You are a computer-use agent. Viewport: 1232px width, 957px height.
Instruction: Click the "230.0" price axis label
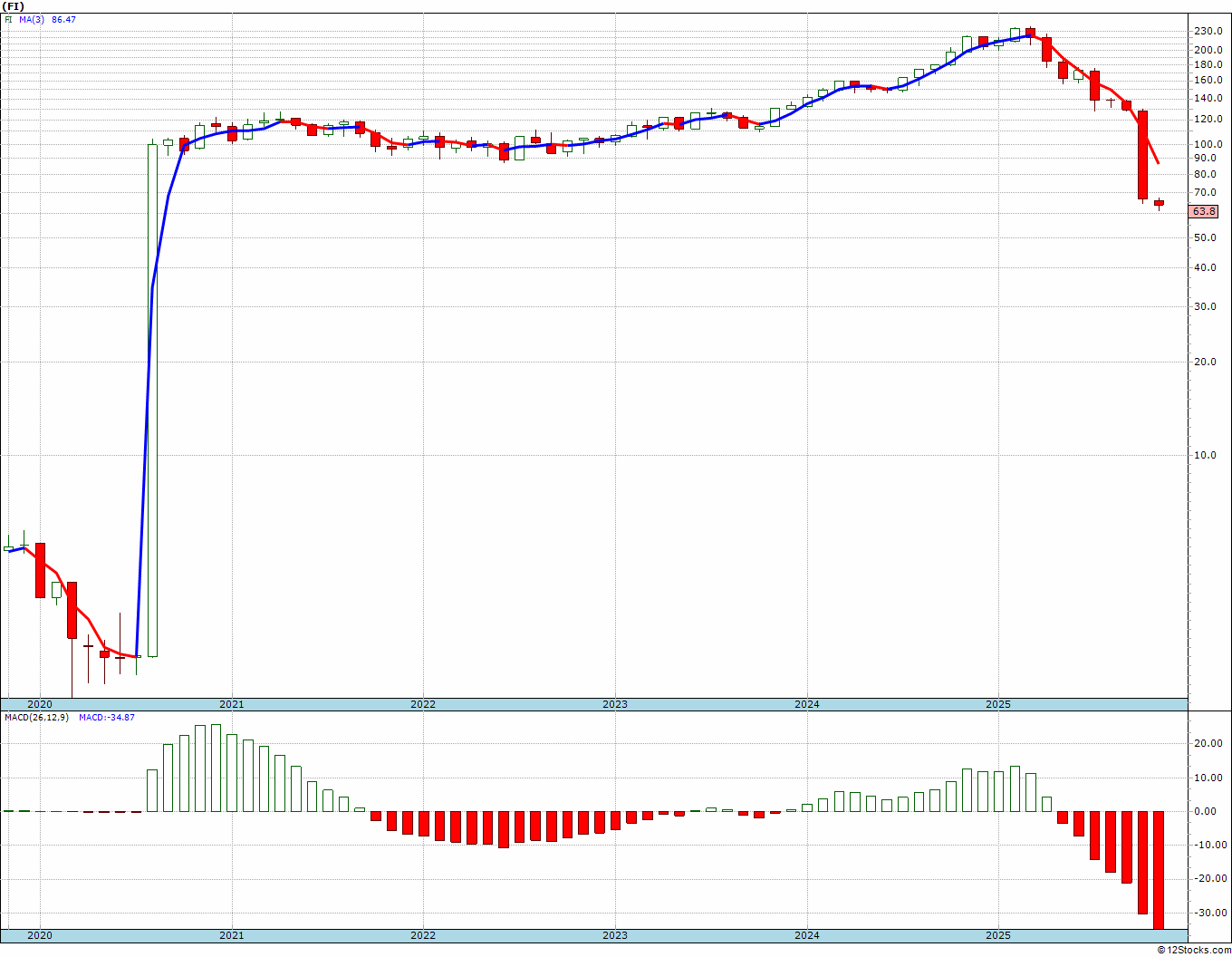tap(1208, 31)
